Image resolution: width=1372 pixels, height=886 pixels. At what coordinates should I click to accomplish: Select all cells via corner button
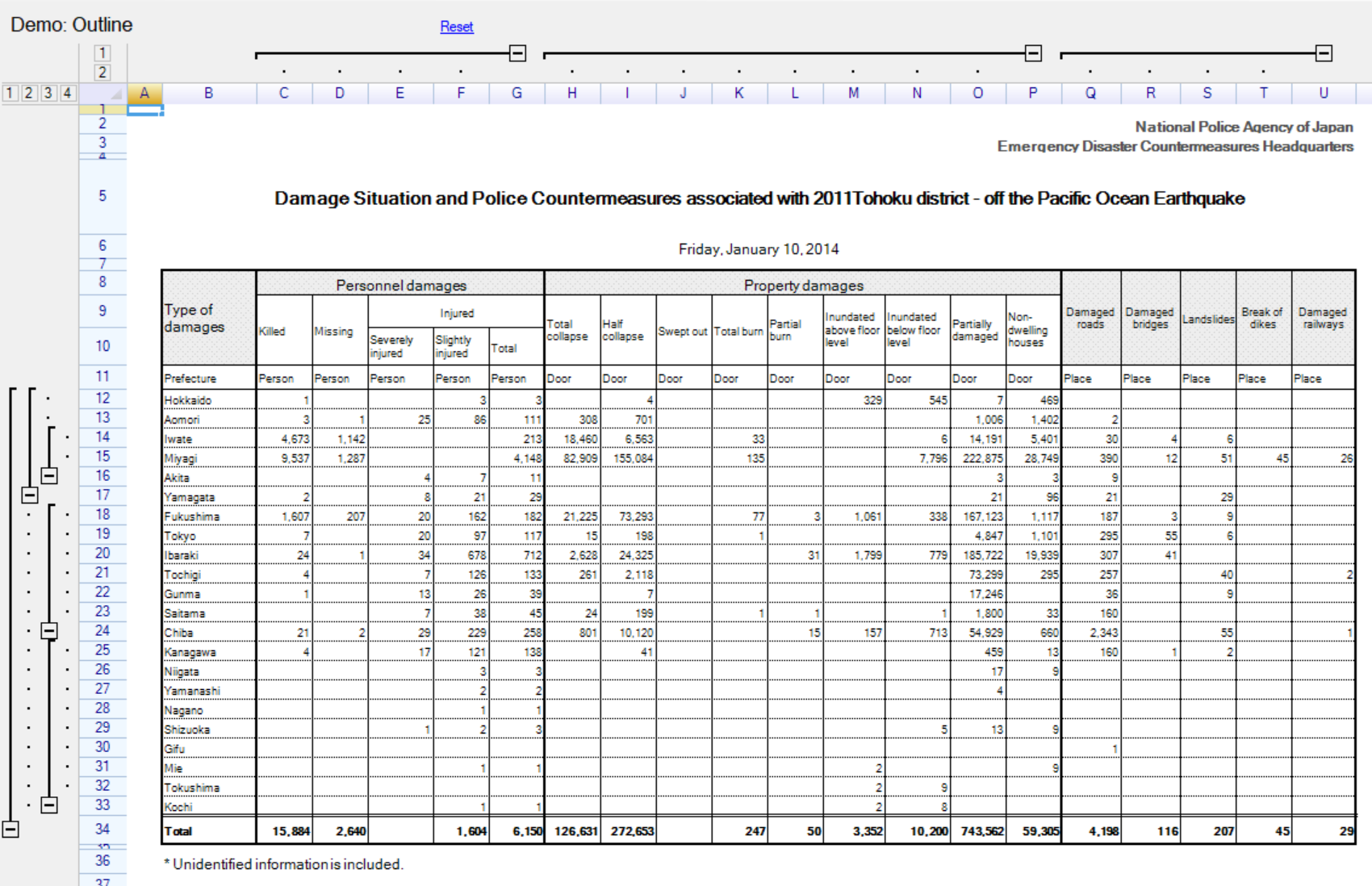(x=102, y=93)
